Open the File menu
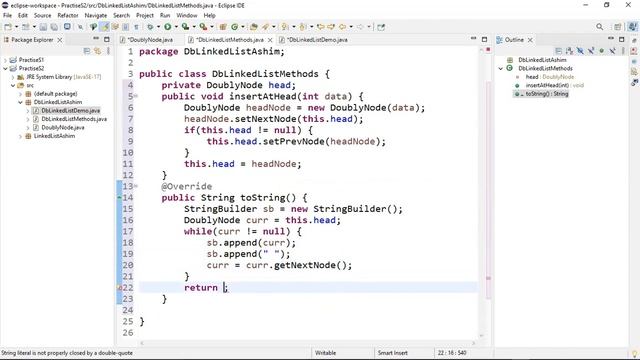The height and width of the screenshot is (360, 640). (7, 16)
